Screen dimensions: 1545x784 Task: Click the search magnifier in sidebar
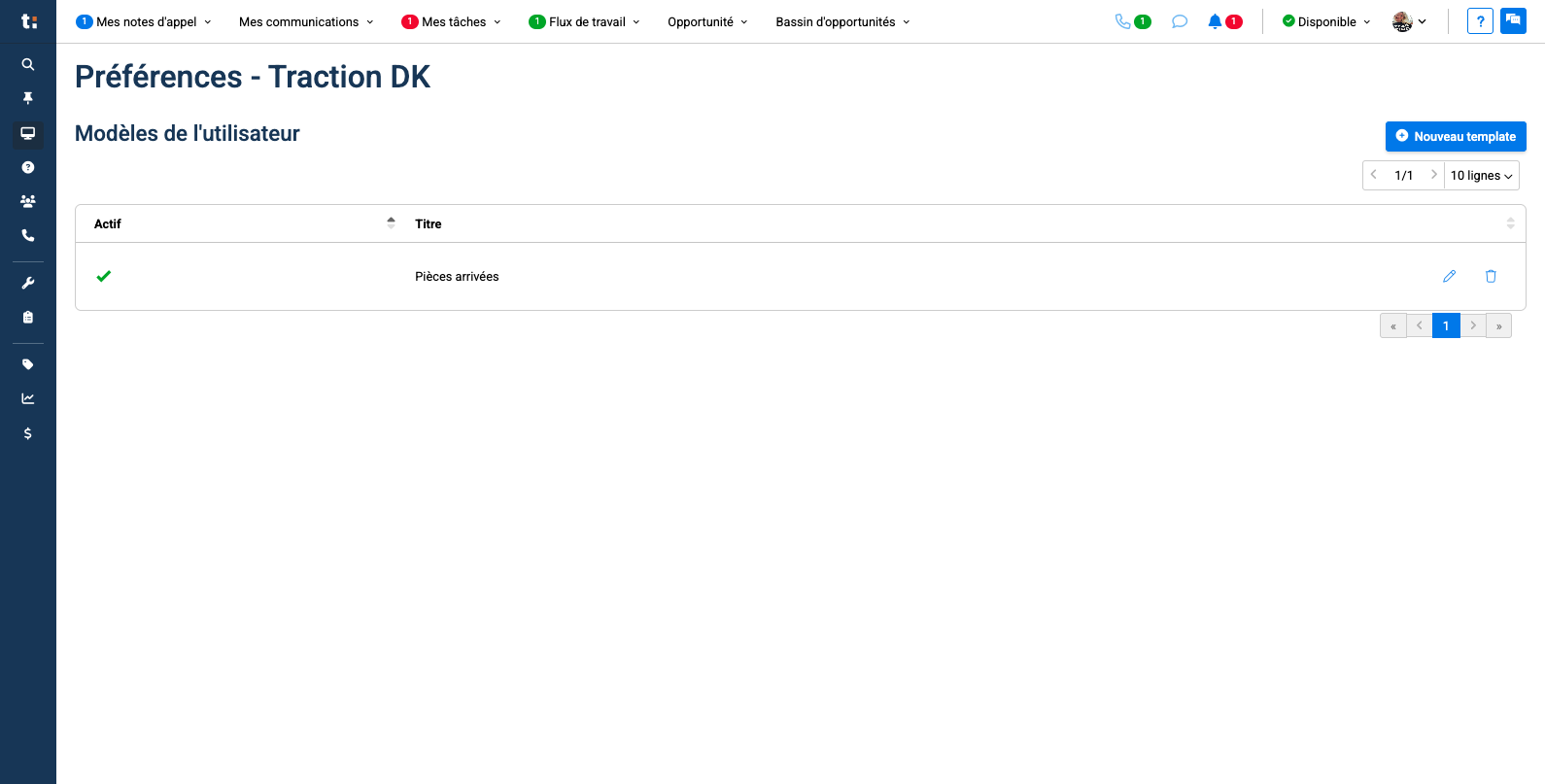point(28,64)
